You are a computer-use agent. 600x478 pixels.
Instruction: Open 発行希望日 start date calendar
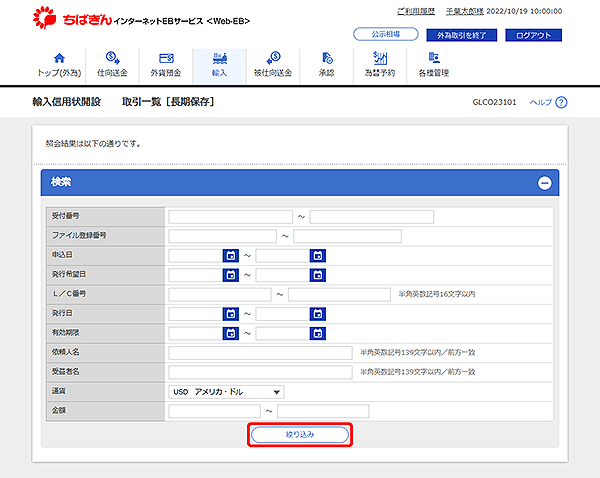tap(231, 275)
